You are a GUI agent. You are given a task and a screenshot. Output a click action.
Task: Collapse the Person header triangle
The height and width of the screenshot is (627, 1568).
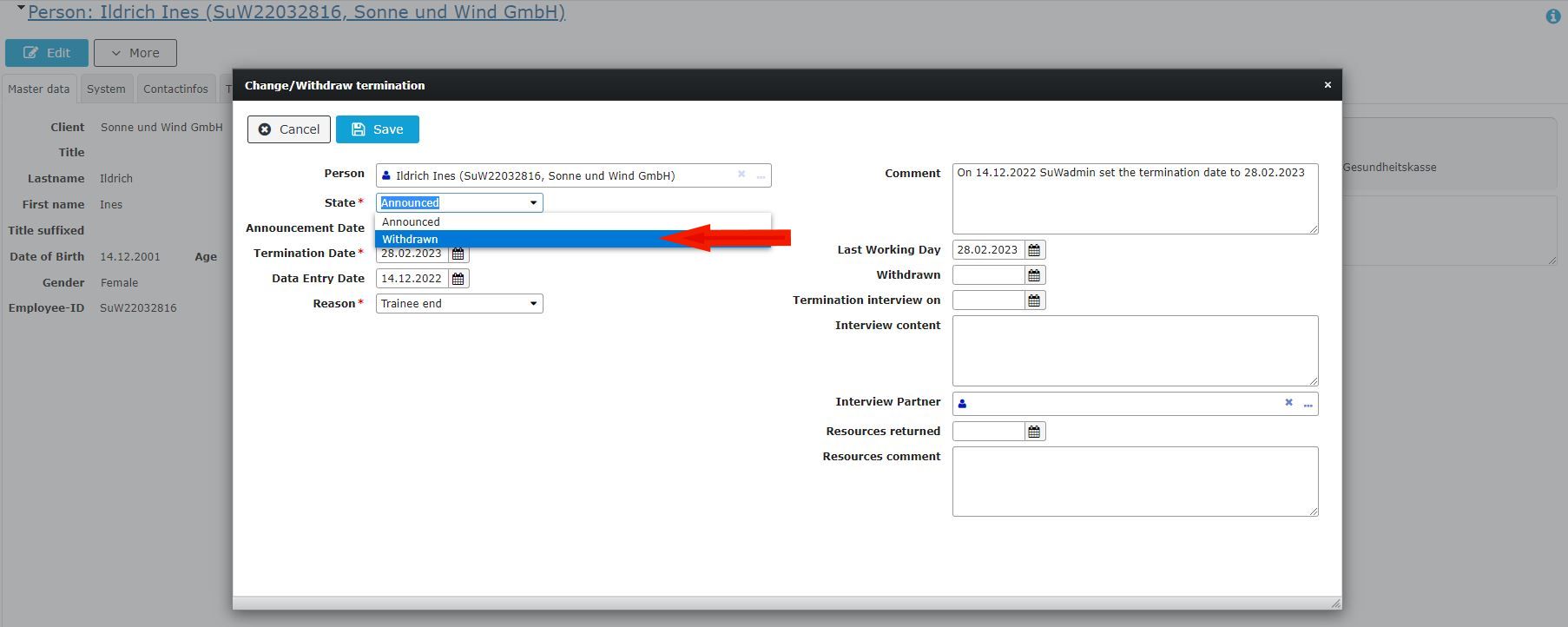tap(21, 9)
